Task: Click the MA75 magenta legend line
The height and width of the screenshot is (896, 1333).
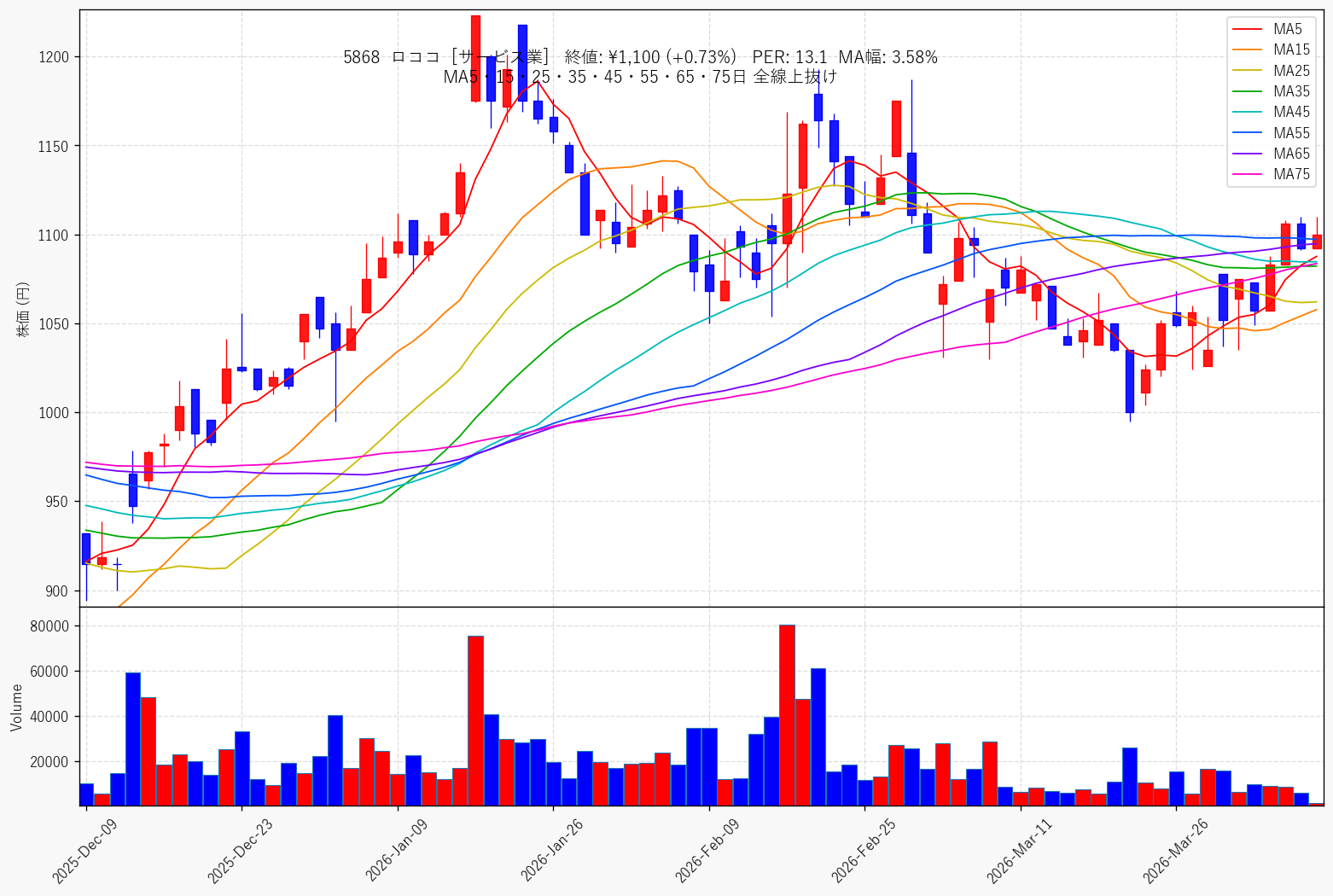Action: coord(1249,174)
